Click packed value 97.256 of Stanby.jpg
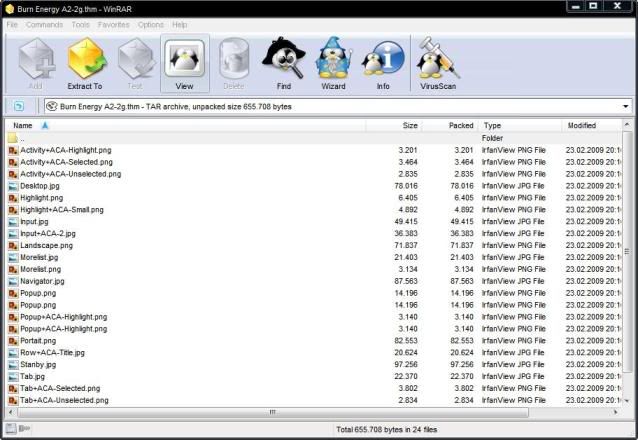 [x=462, y=365]
